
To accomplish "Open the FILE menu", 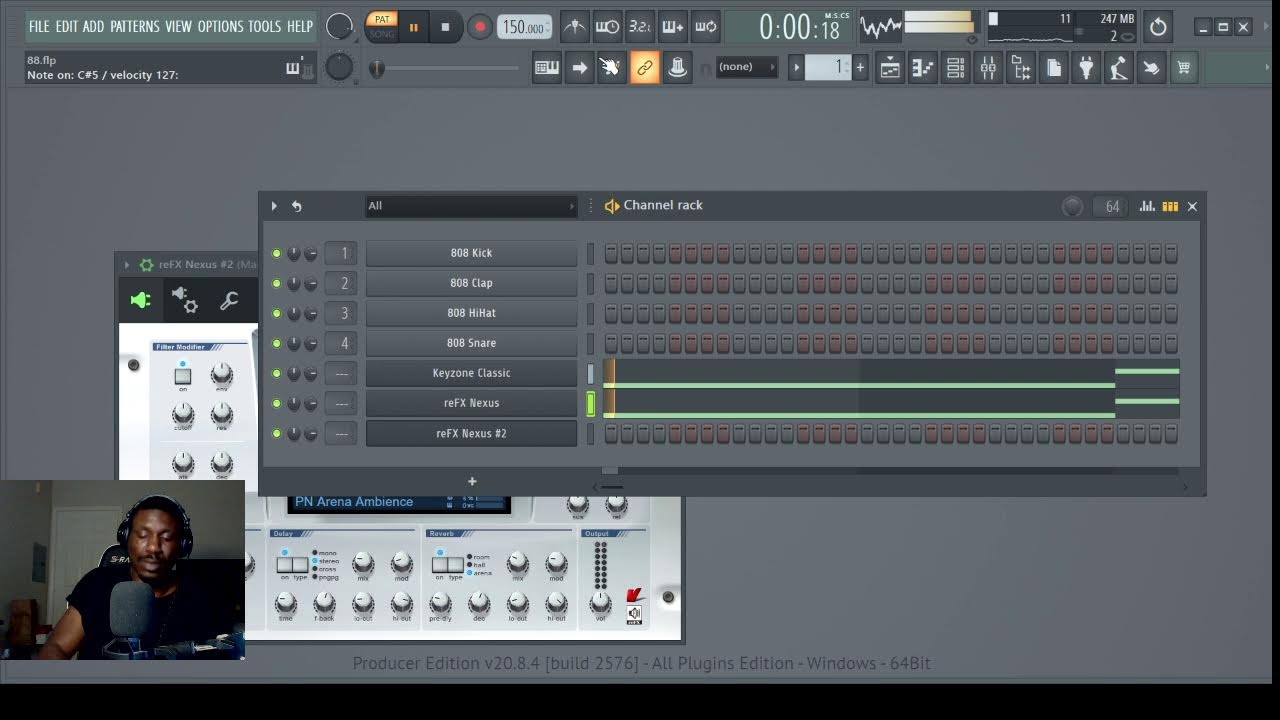I will (x=39, y=26).
